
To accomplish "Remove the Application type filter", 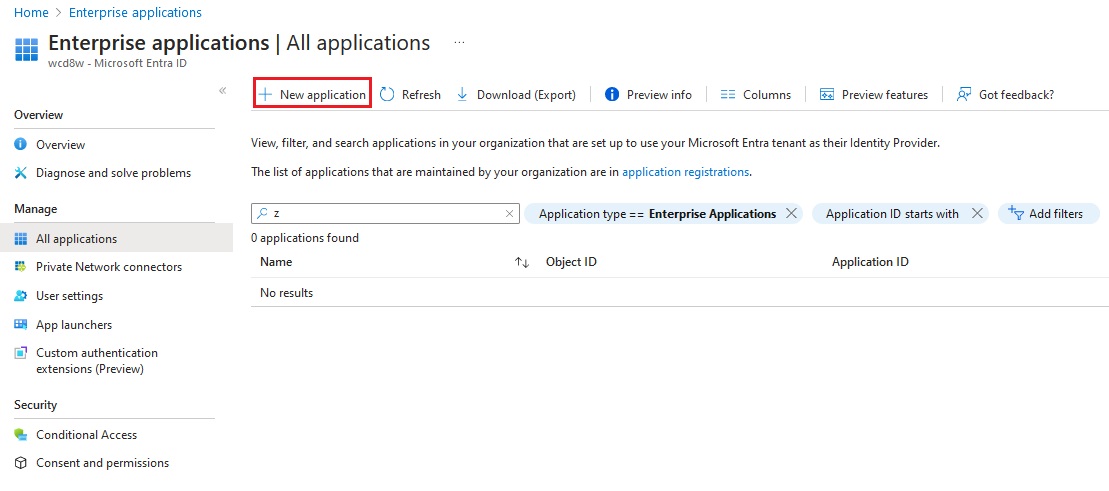I will click(791, 214).
